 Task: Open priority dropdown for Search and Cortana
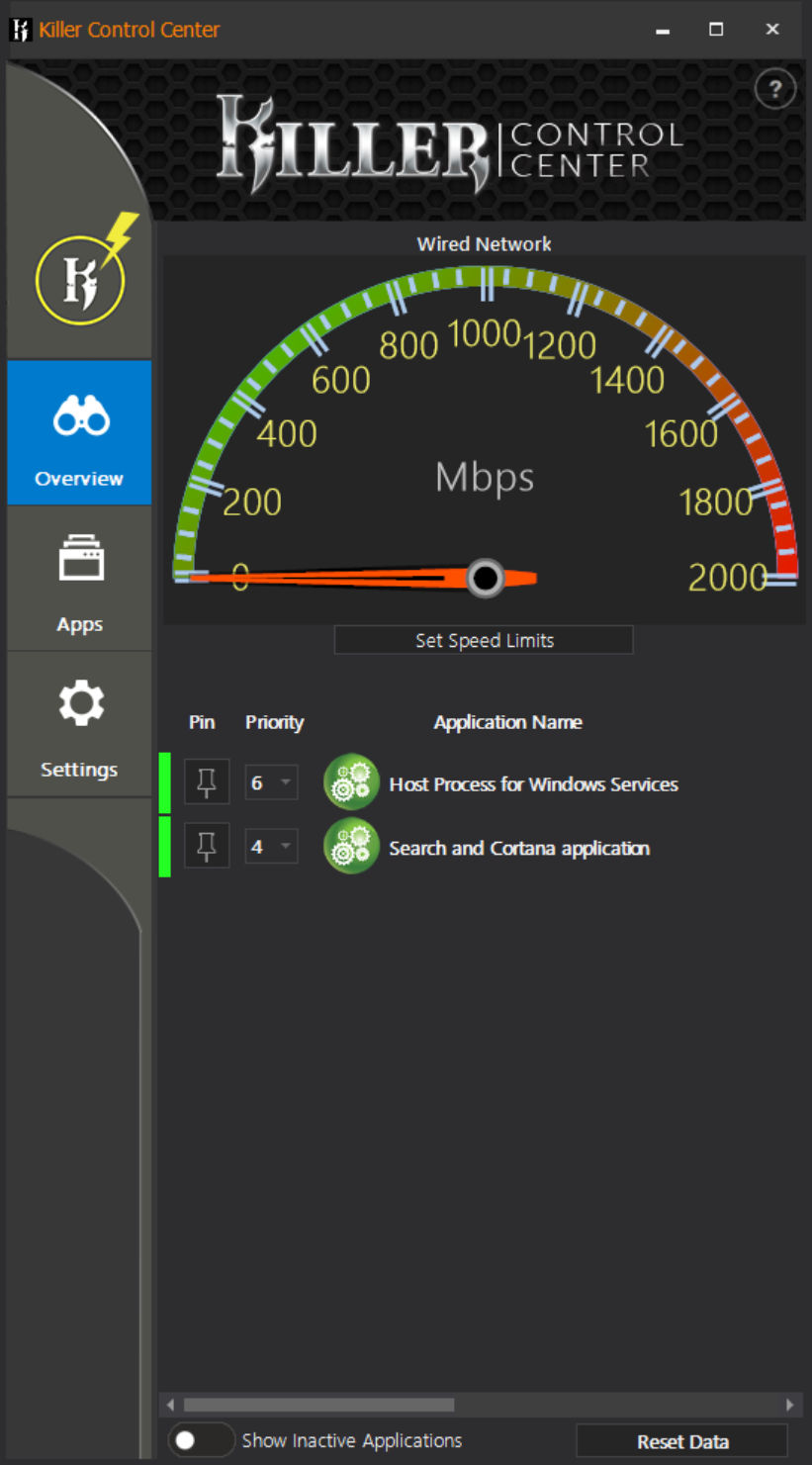(271, 847)
